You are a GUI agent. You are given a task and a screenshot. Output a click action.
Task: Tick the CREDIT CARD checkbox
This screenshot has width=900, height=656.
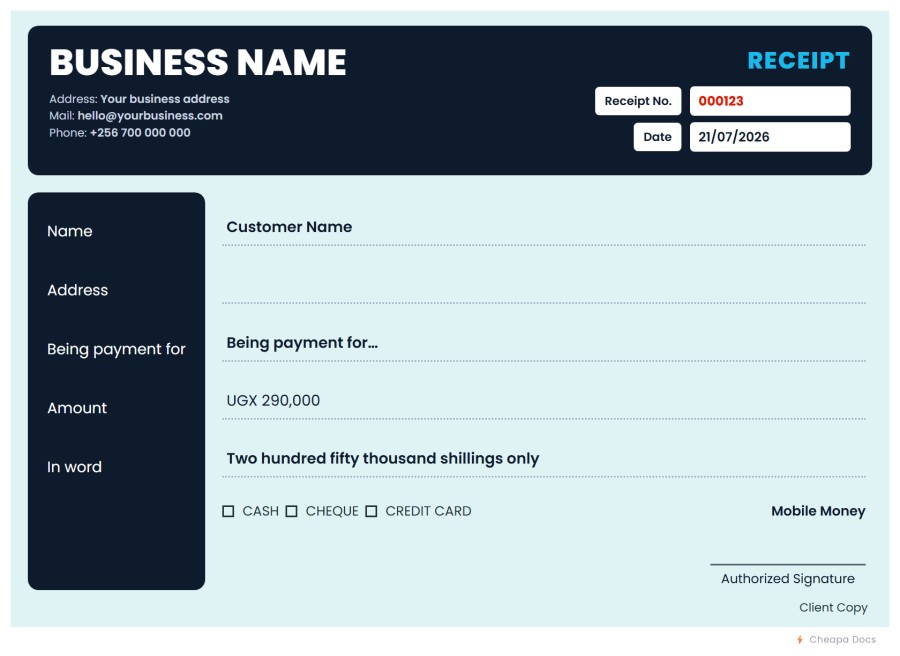pos(371,511)
